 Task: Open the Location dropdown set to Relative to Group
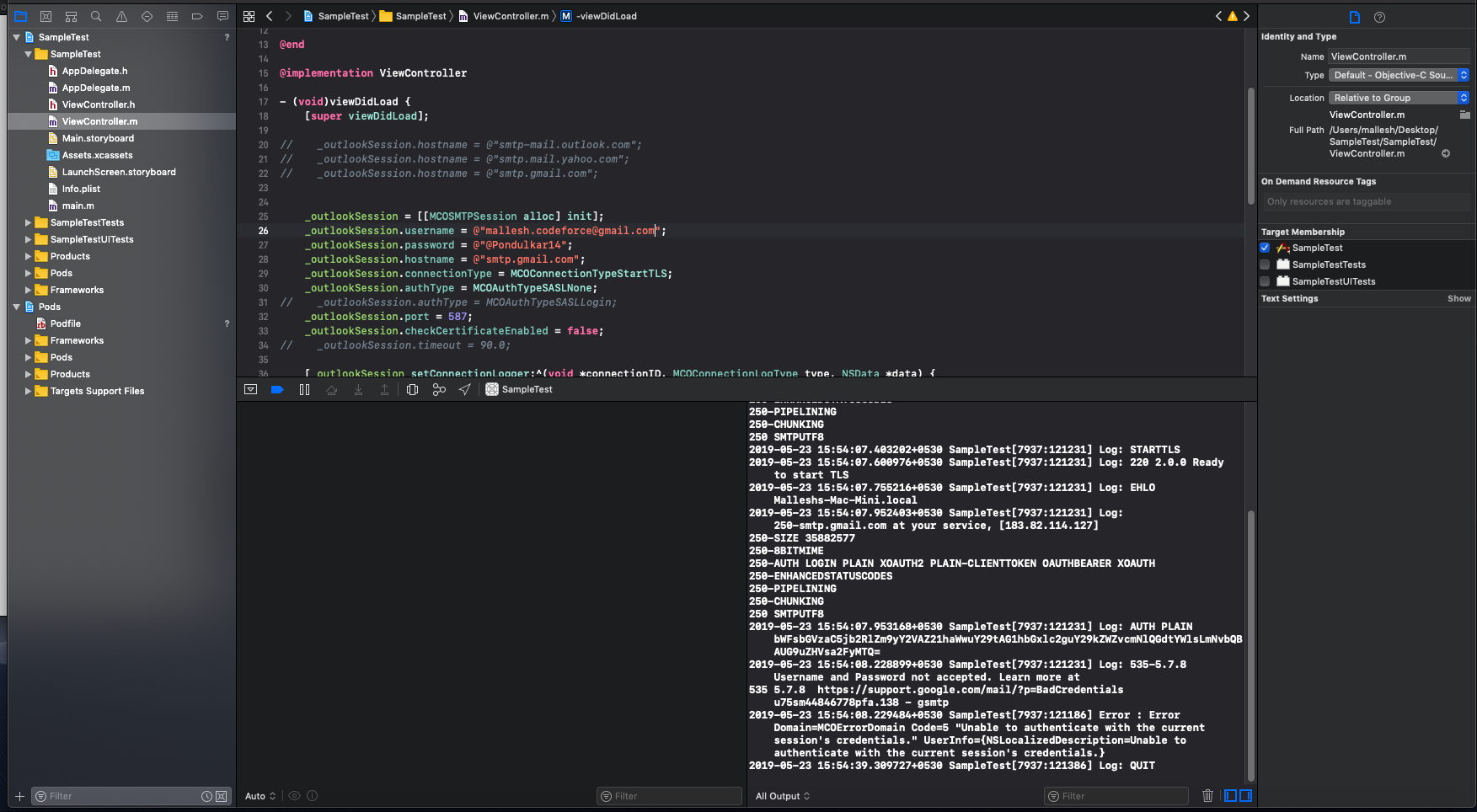tap(1398, 97)
